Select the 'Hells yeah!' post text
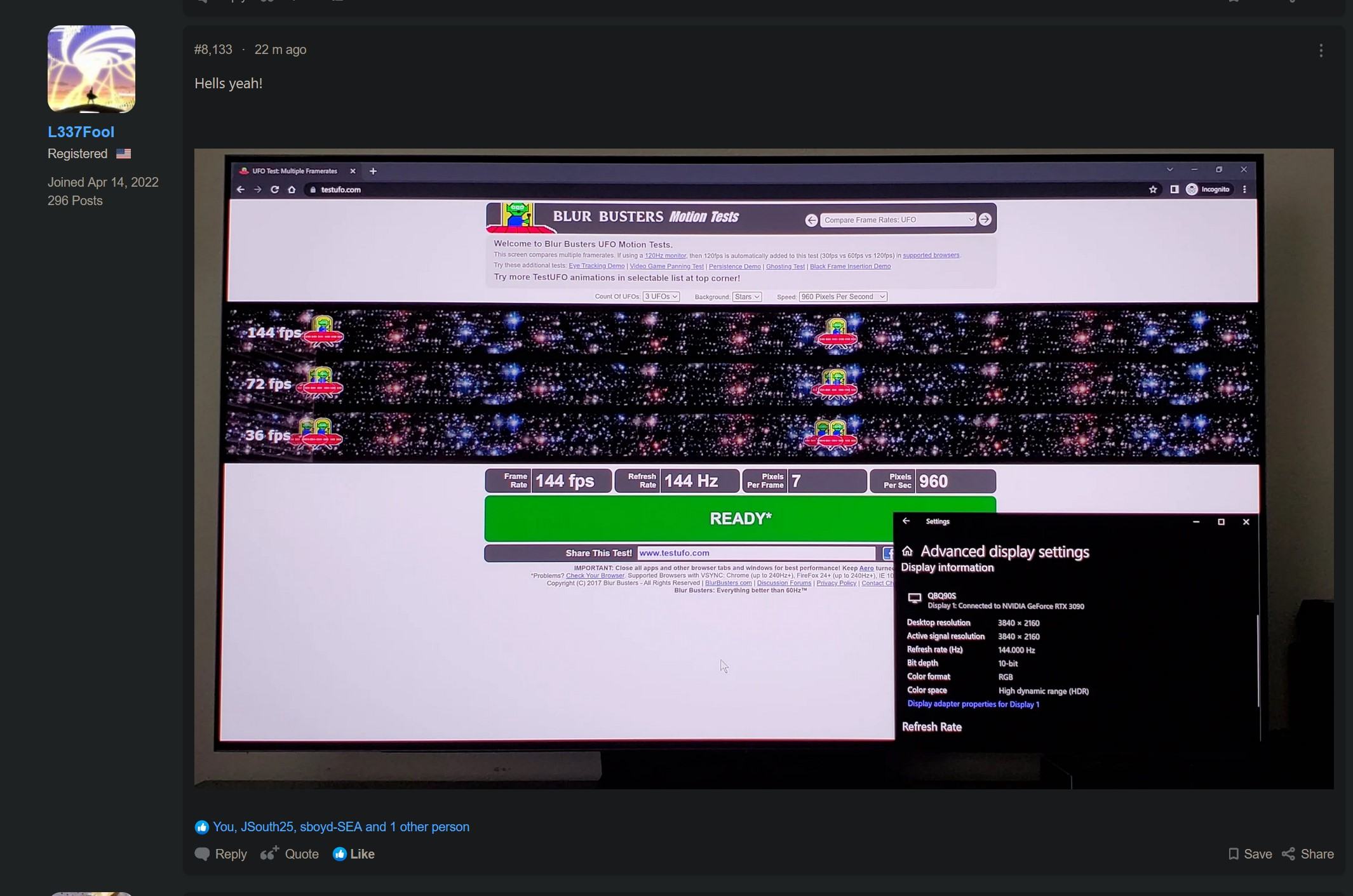1353x896 pixels. click(229, 83)
